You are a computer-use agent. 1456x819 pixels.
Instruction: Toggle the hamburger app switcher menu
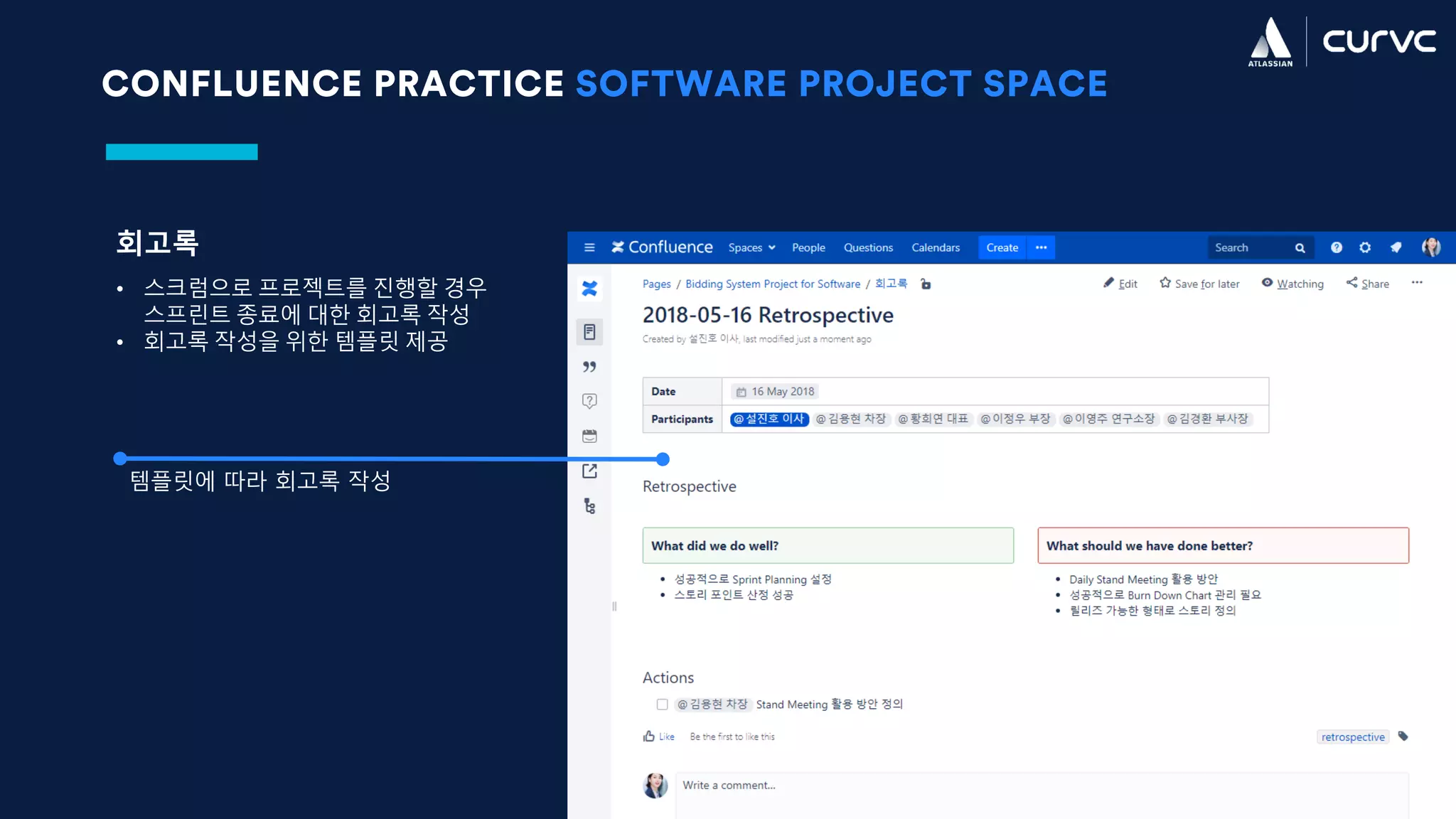point(589,247)
